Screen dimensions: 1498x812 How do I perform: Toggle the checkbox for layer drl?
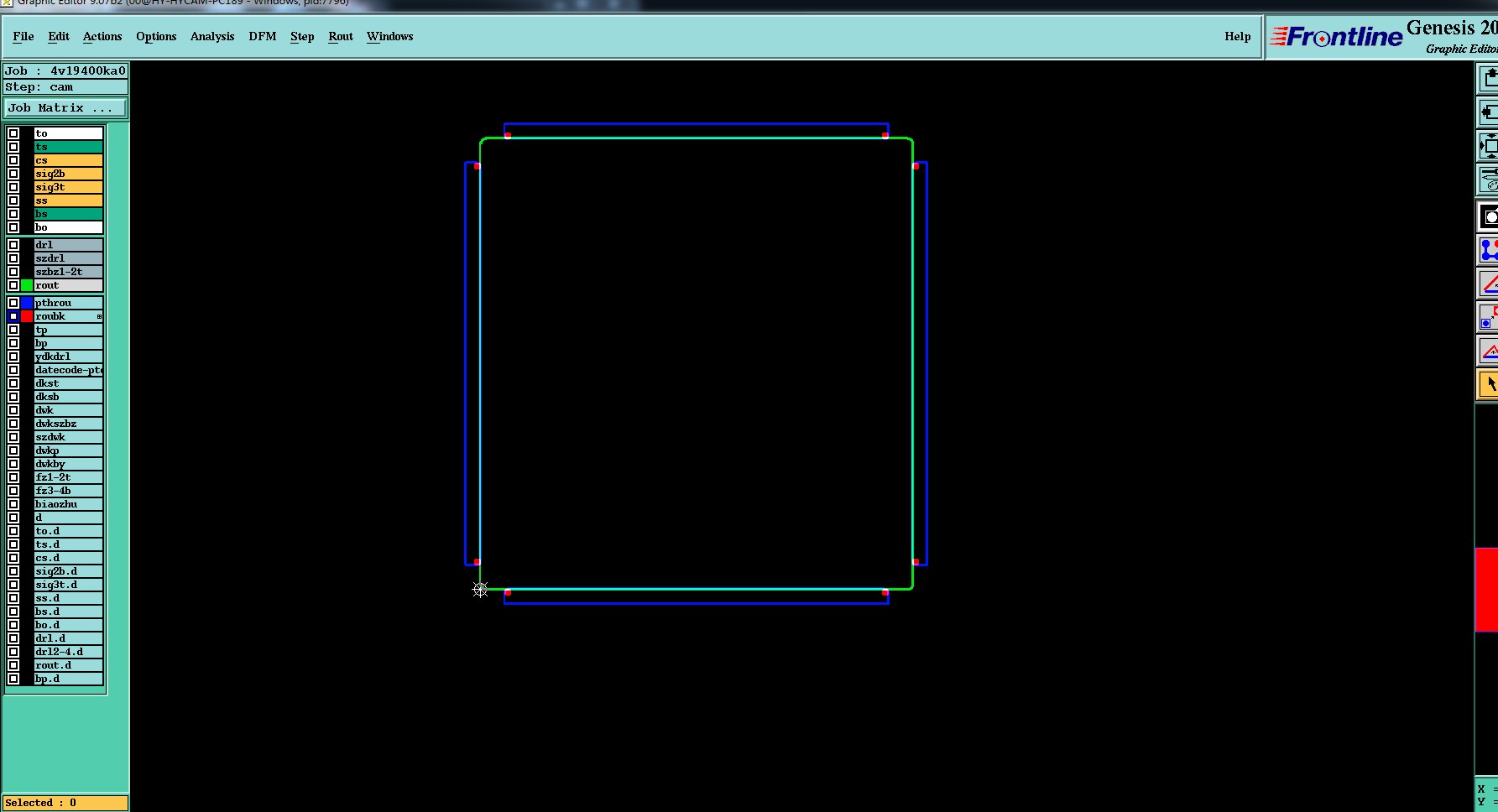(13, 245)
